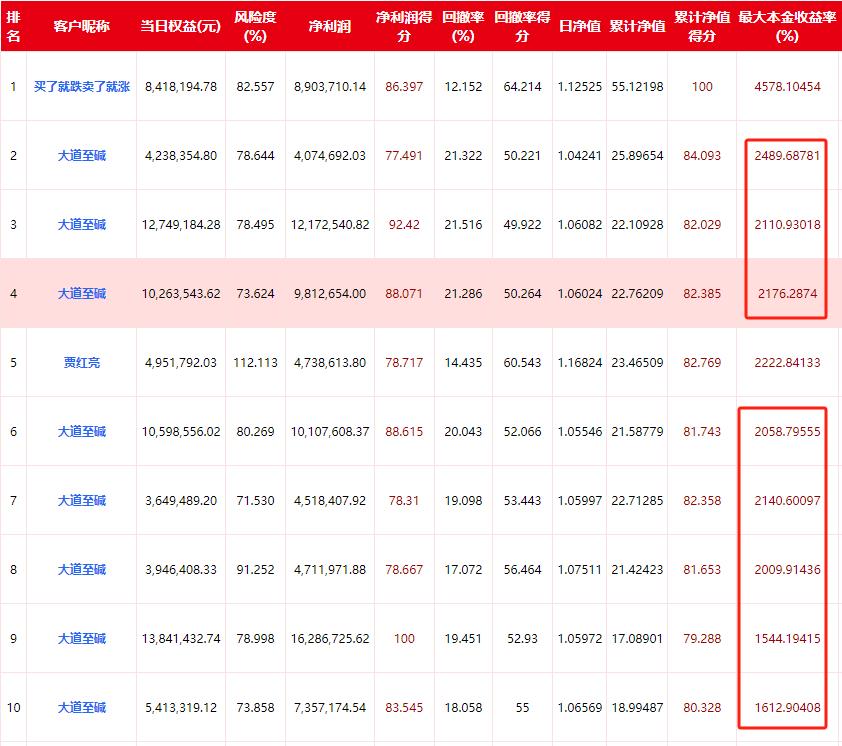Open the 买了就跌卖了就涨 customer link
This screenshot has width=842, height=746.
click(82, 86)
